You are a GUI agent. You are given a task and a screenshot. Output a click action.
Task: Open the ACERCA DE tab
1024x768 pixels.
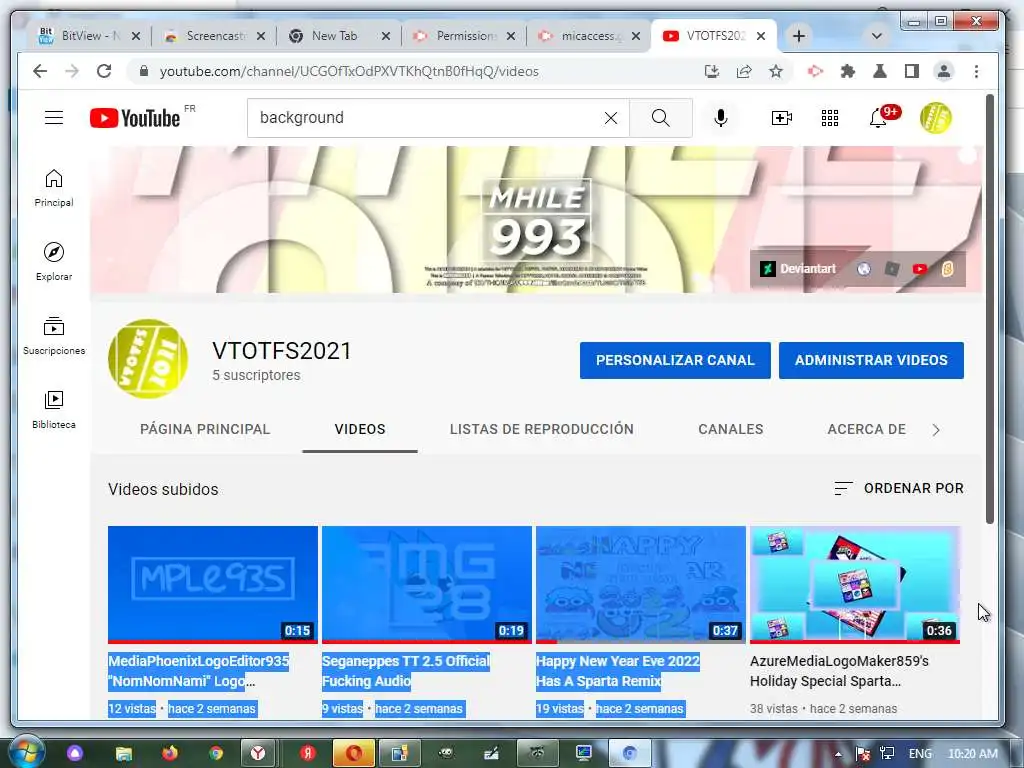tap(867, 429)
